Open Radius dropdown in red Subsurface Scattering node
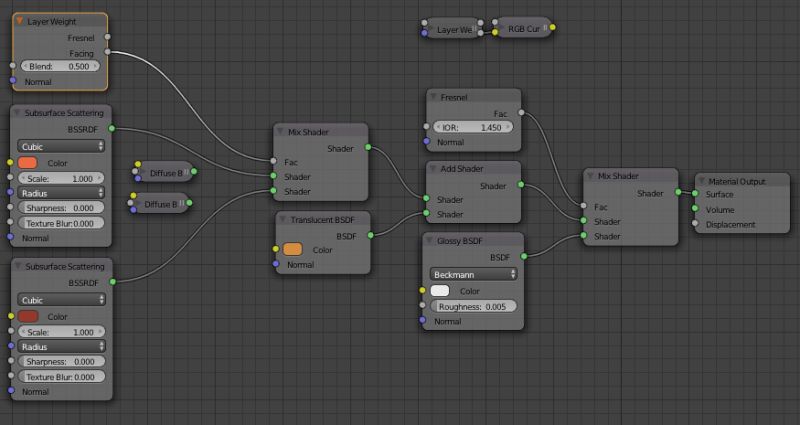800x425 pixels. click(62, 347)
